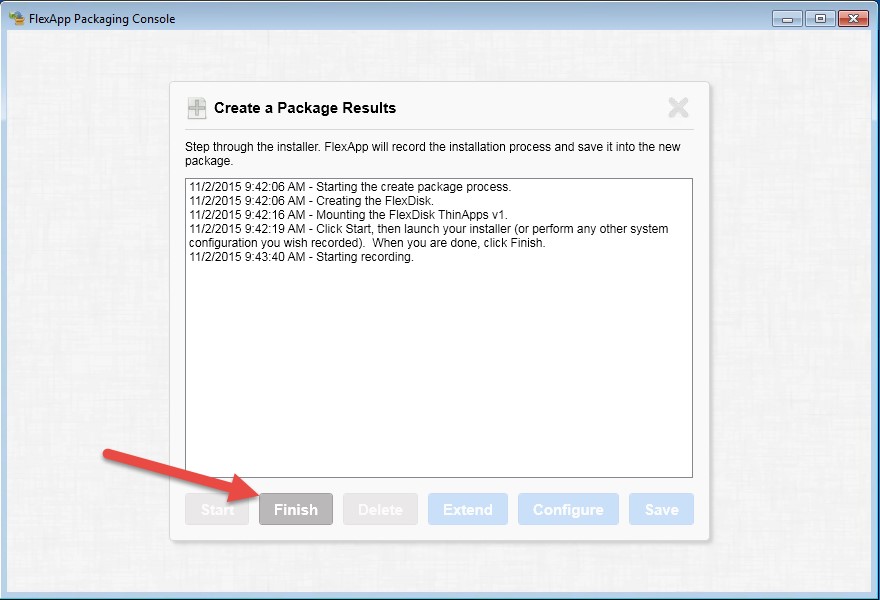Click the Delete button
This screenshot has width=880, height=600.
380,509
